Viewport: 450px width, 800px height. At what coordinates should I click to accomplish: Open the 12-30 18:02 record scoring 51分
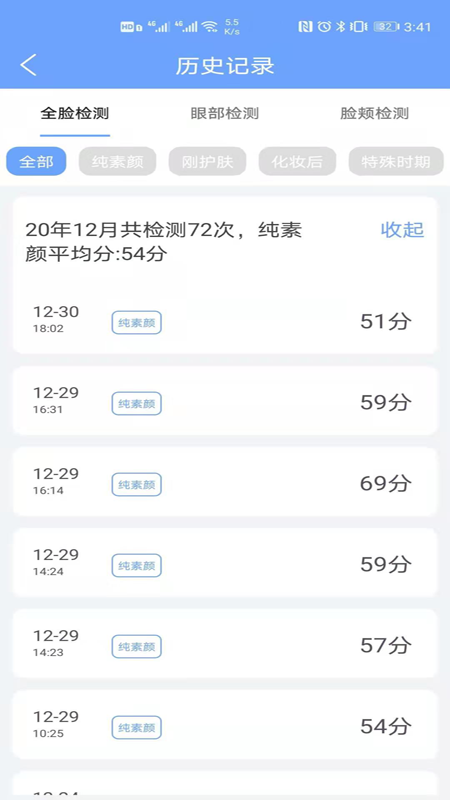coord(225,322)
